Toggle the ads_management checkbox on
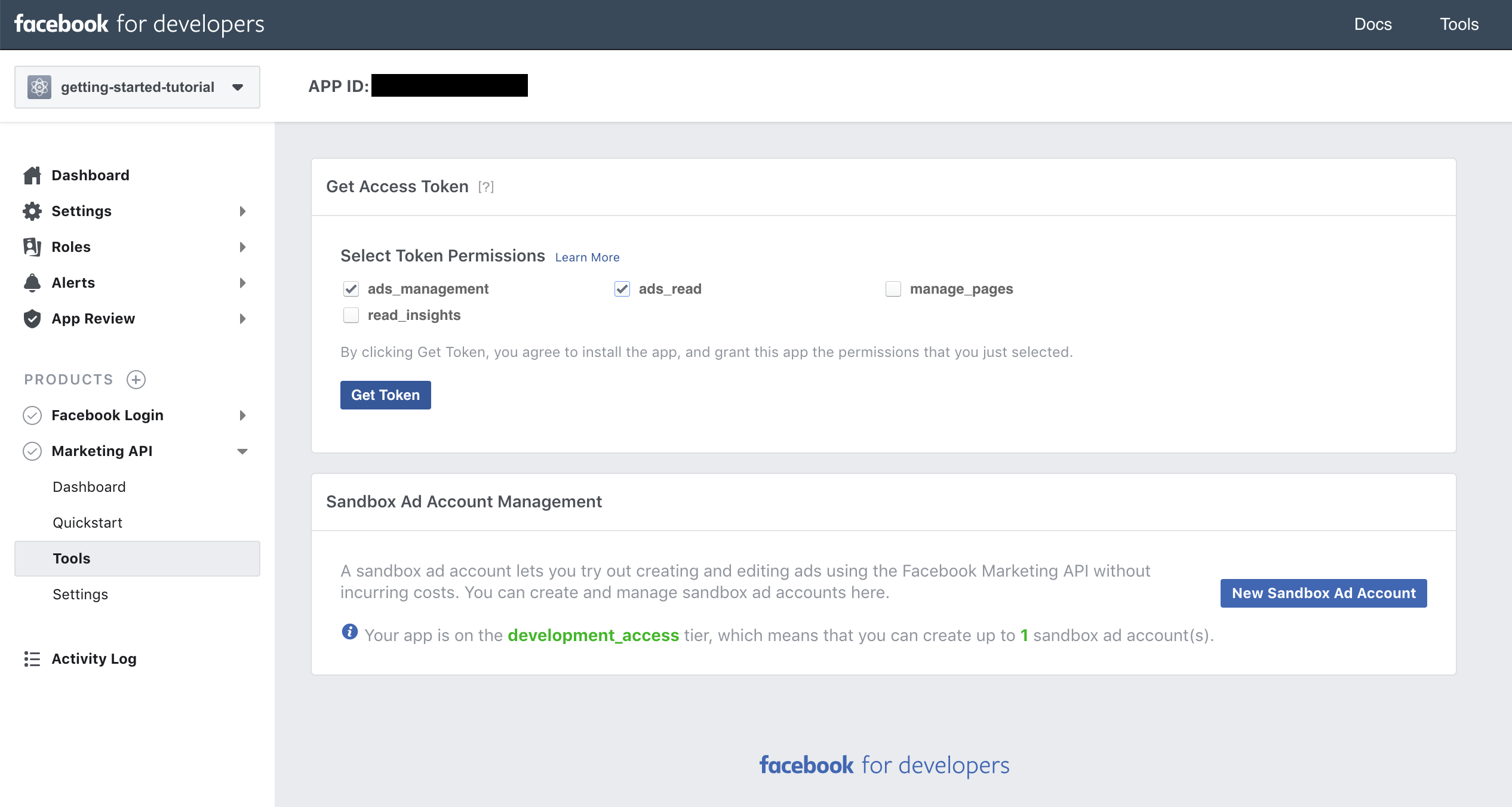1512x807 pixels. point(350,289)
